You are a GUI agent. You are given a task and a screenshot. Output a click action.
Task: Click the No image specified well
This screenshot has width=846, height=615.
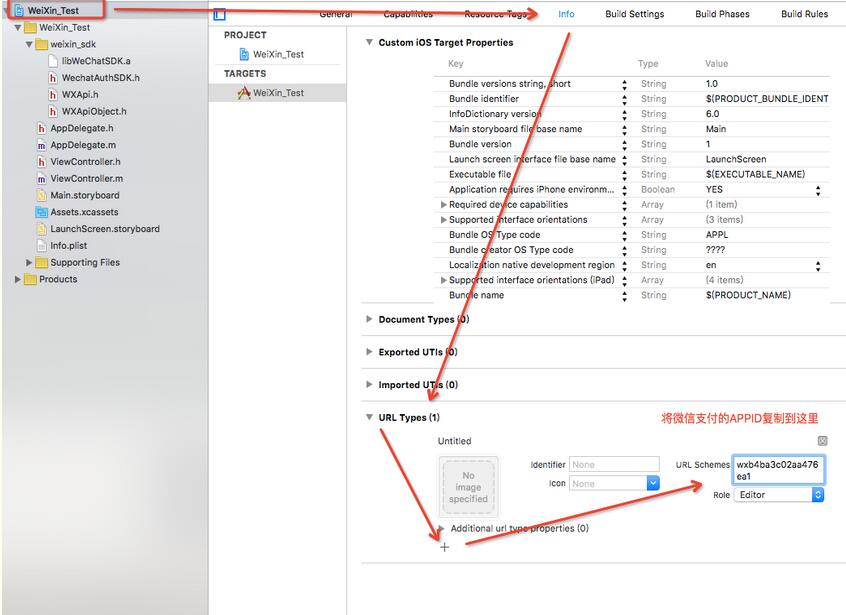[x=468, y=486]
